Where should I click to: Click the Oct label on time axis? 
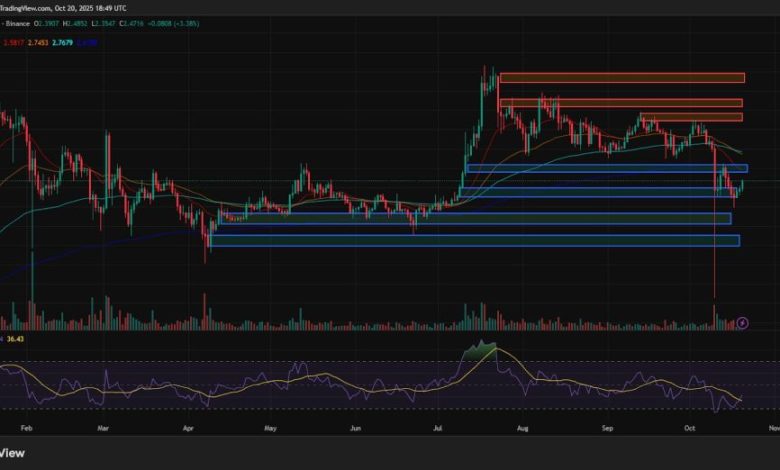click(x=688, y=424)
